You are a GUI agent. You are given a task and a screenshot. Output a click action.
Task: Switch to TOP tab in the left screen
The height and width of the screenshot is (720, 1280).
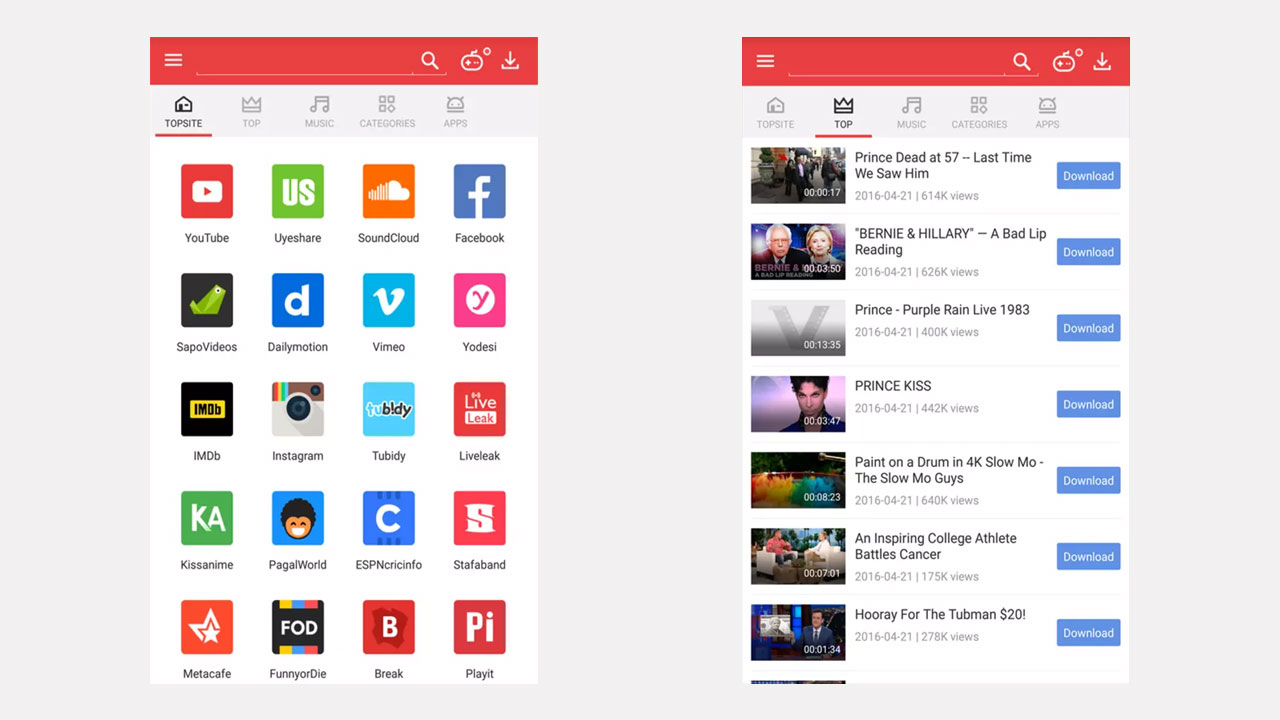[251, 111]
